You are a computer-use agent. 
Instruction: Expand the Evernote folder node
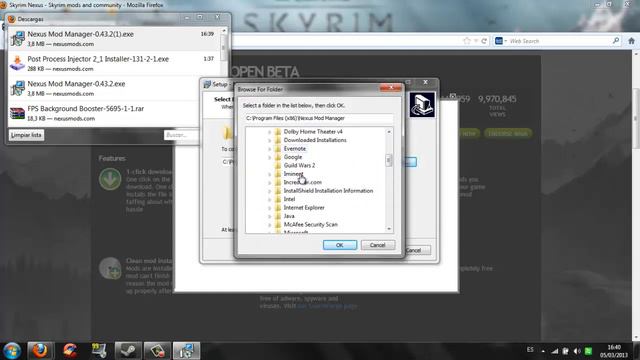(x=269, y=149)
